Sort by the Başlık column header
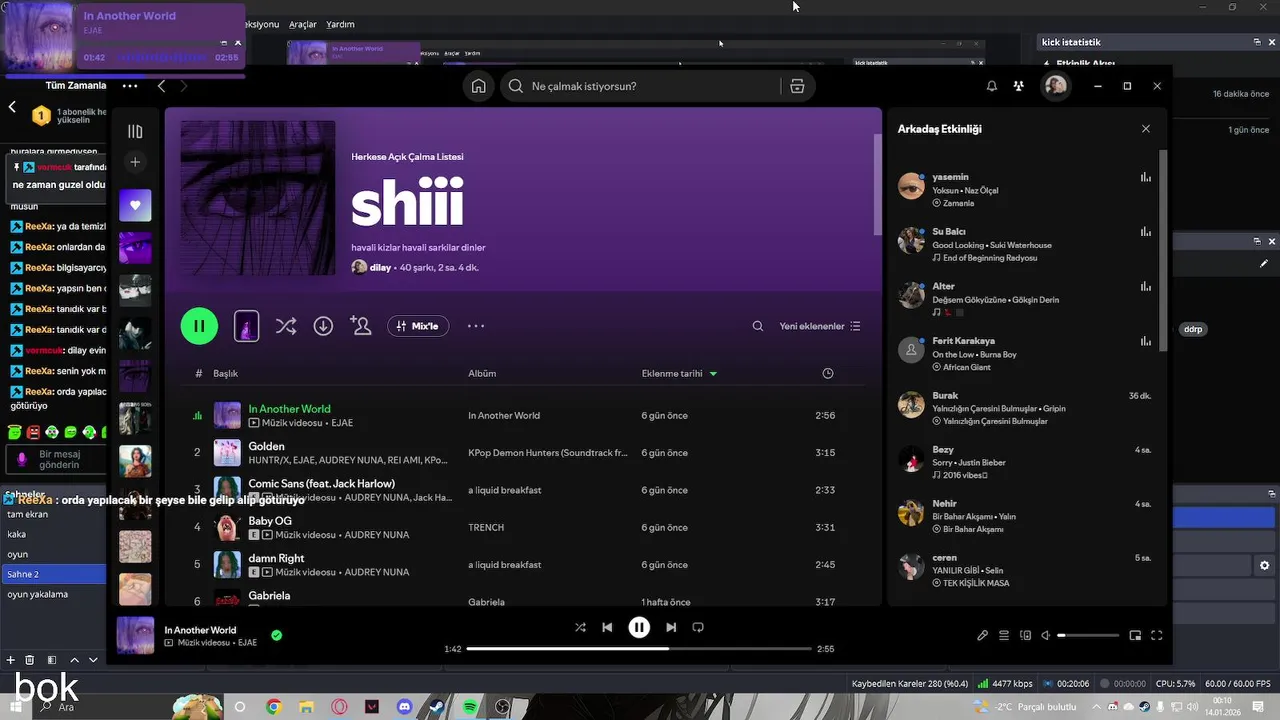 coord(225,373)
